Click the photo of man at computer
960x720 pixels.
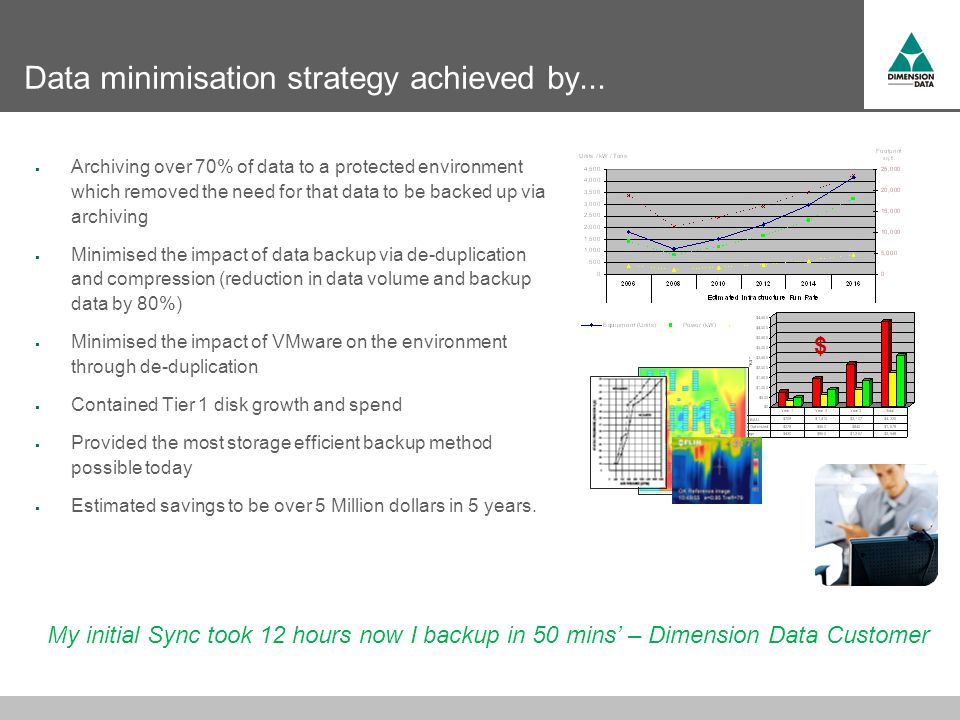click(x=876, y=525)
